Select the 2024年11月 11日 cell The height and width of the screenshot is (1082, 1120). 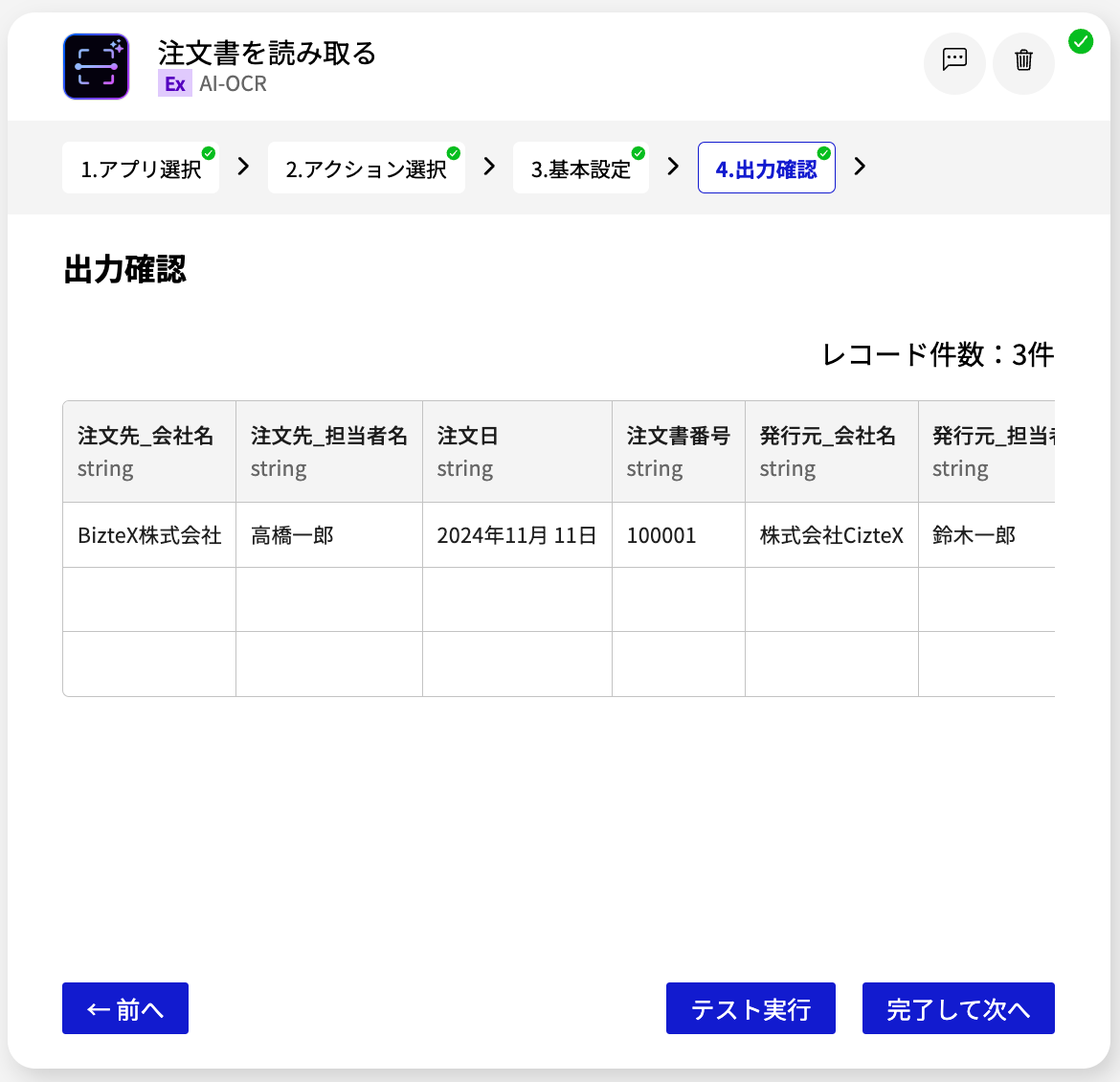pyautogui.click(x=517, y=535)
